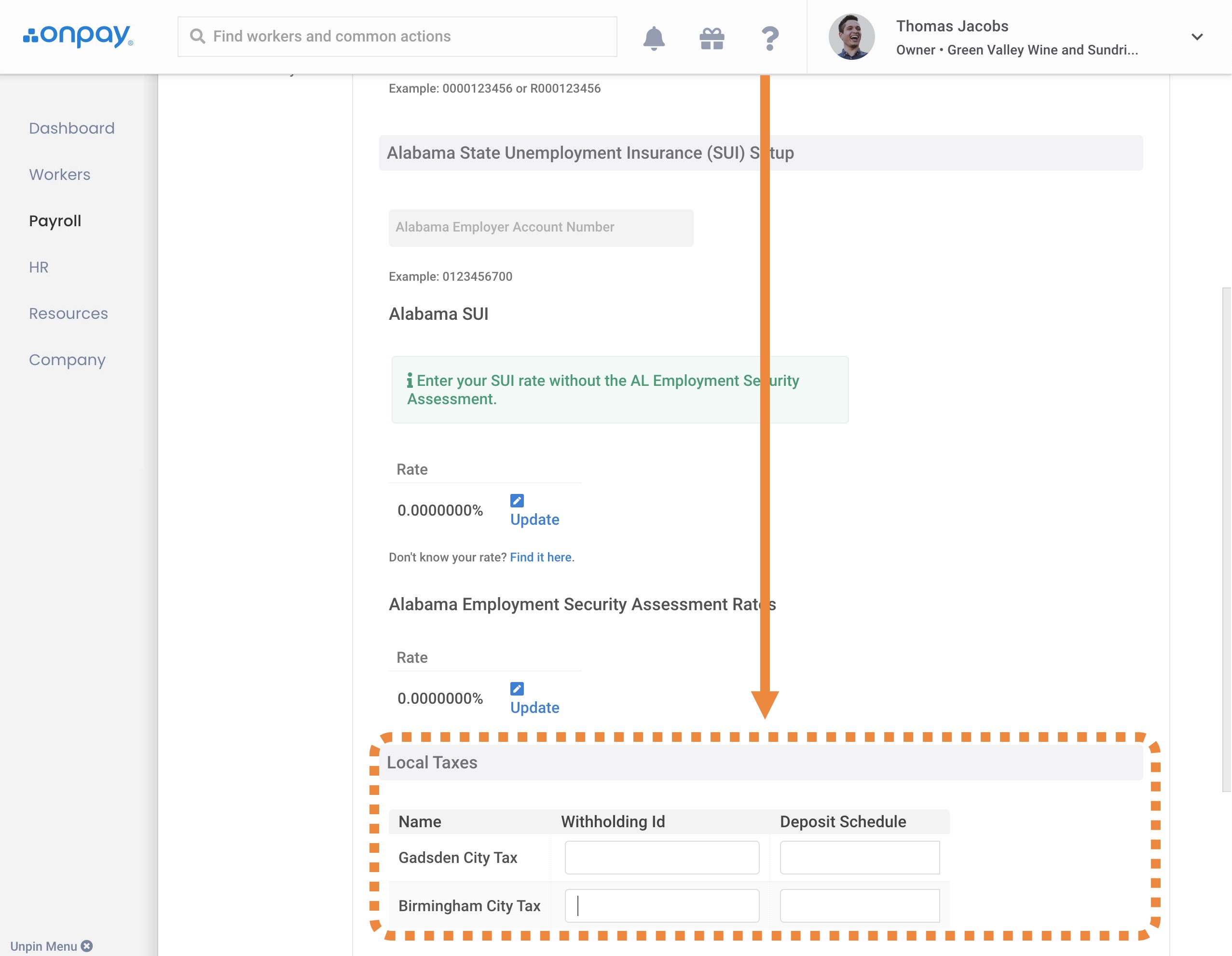Click Alabama Employer Account Number field
Image resolution: width=1232 pixels, height=956 pixels.
[x=540, y=227]
